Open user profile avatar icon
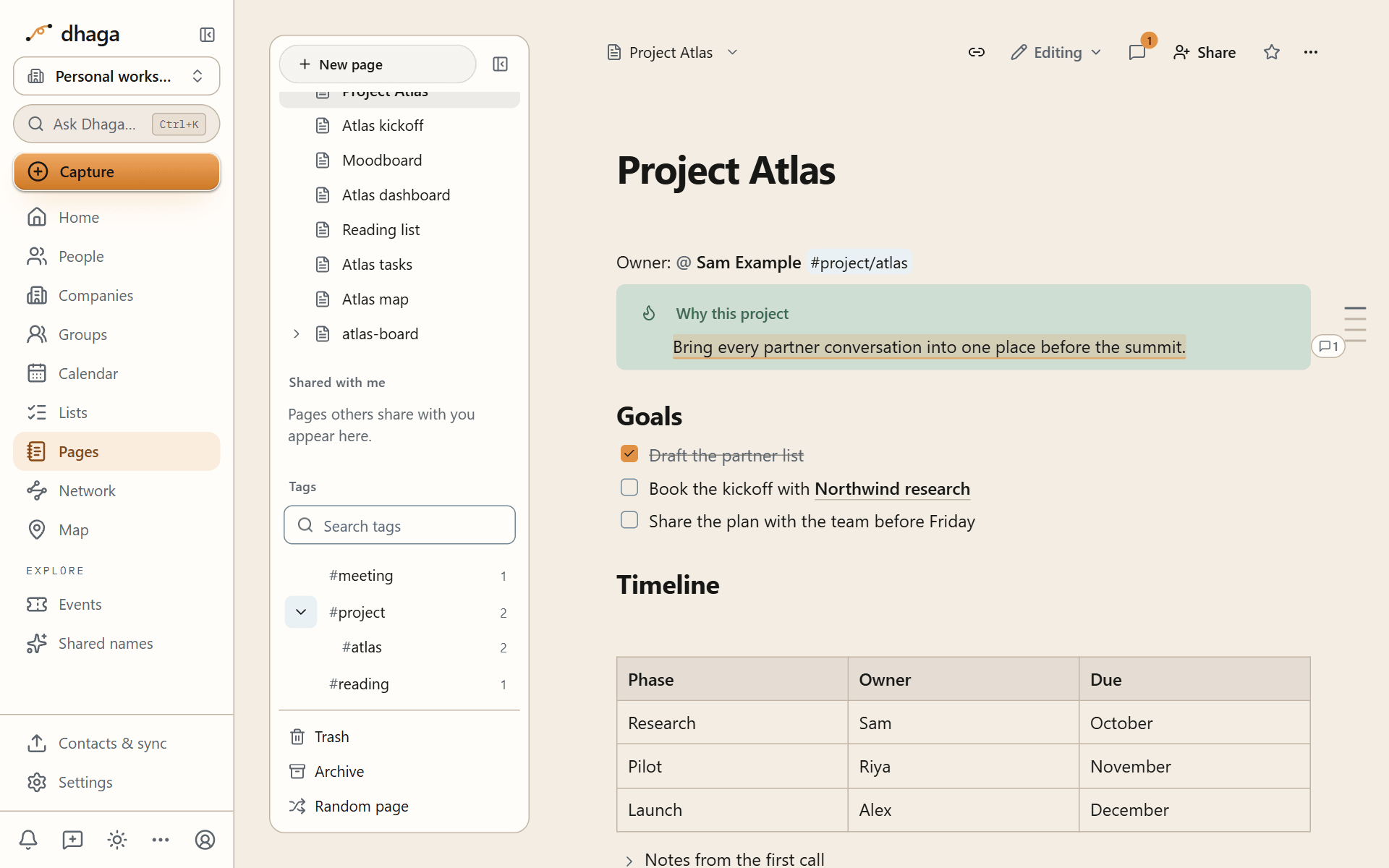Screen dimensions: 1389x868 [205, 840]
